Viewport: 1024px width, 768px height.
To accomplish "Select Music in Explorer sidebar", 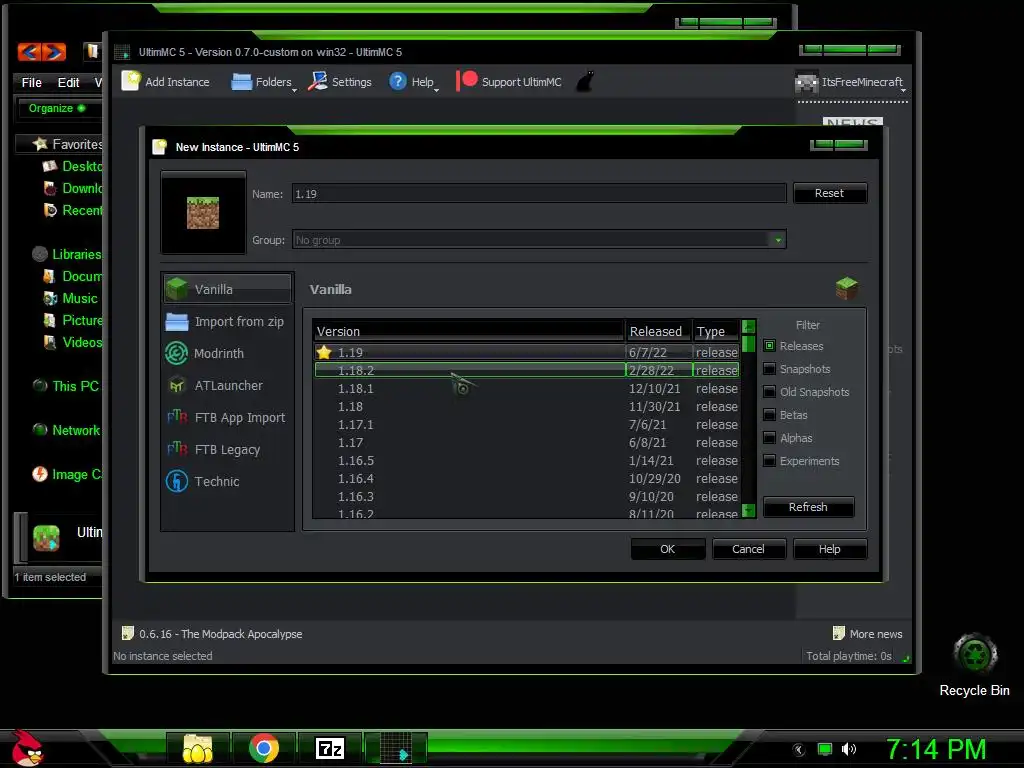I will (x=71, y=298).
